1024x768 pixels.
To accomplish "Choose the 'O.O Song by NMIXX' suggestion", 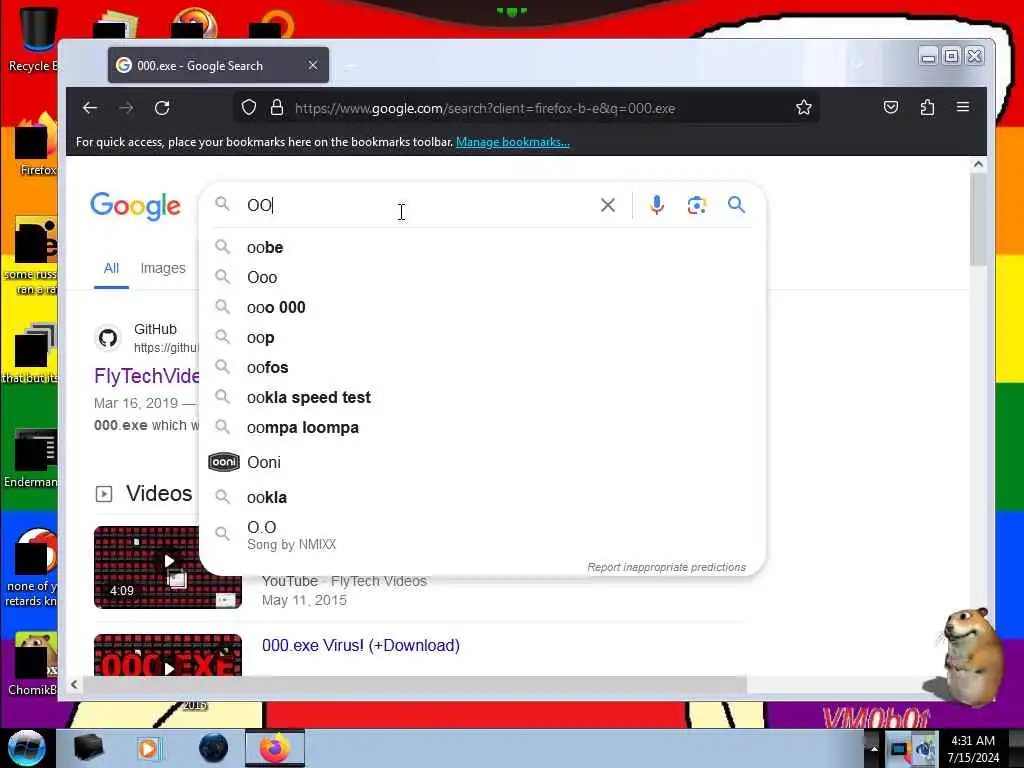I will (483, 535).
